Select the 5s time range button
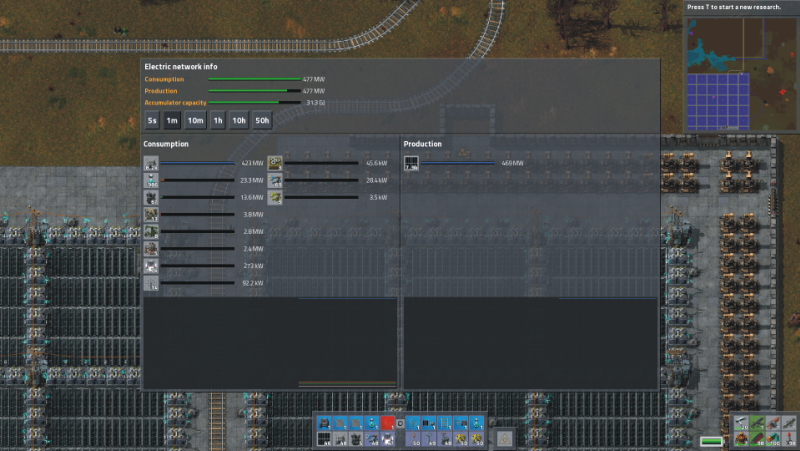The height and width of the screenshot is (451, 800). point(152,120)
